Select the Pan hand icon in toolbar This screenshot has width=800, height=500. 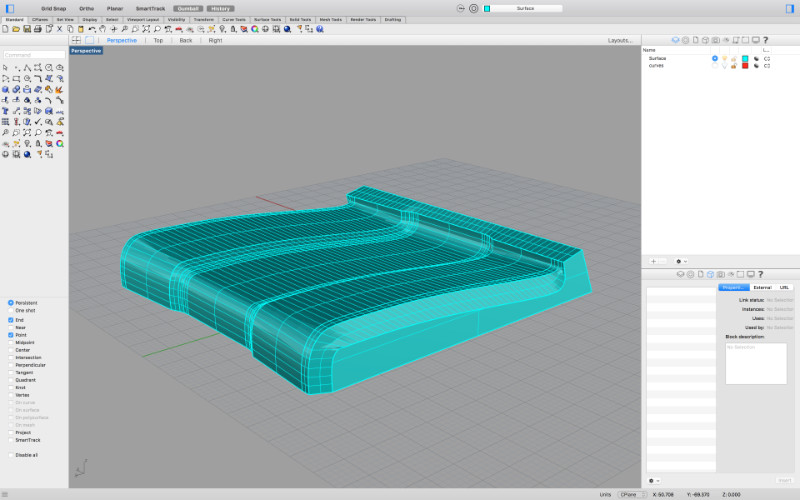click(x=103, y=29)
